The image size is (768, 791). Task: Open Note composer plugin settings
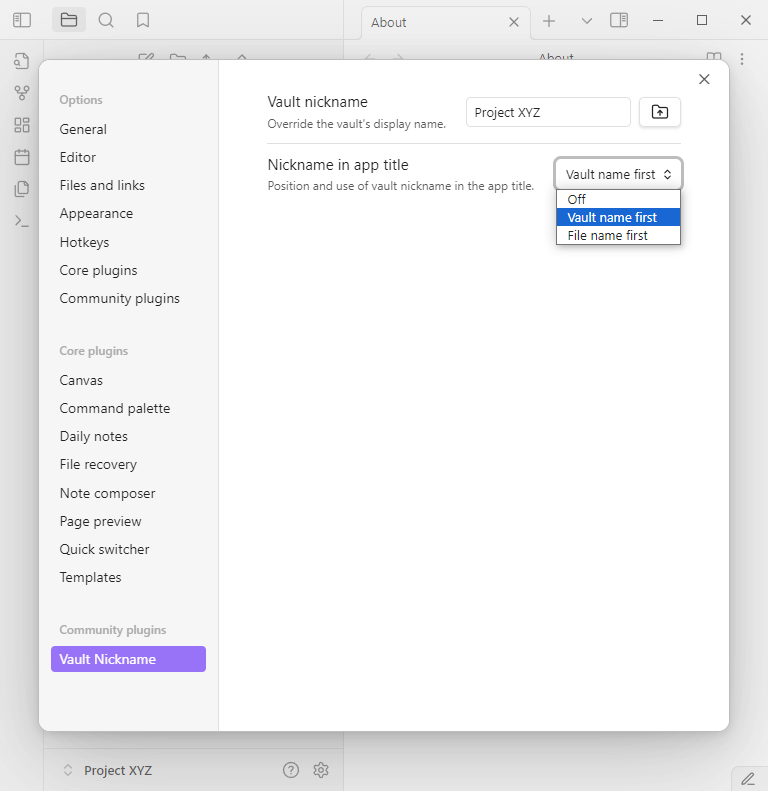pyautogui.click(x=128, y=493)
